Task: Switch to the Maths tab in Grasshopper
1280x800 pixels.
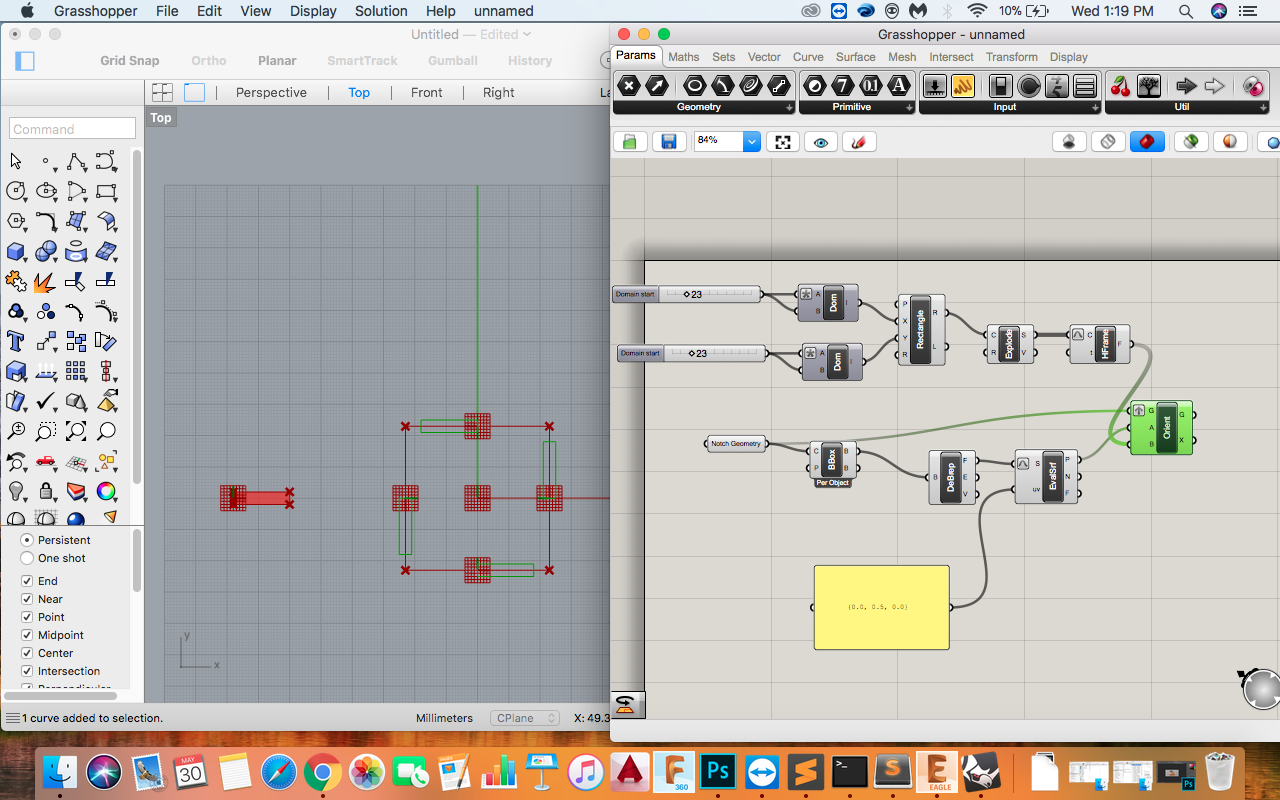Action: (x=684, y=57)
